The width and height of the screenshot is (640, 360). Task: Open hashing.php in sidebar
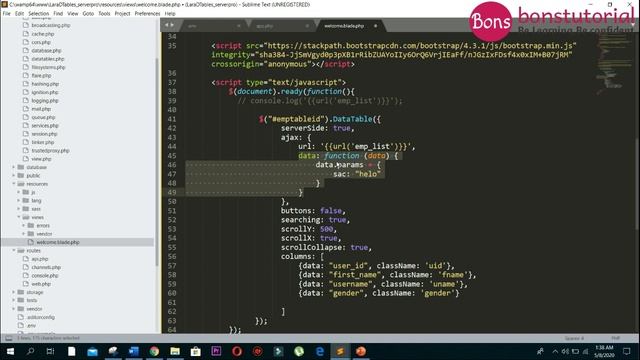45,84
